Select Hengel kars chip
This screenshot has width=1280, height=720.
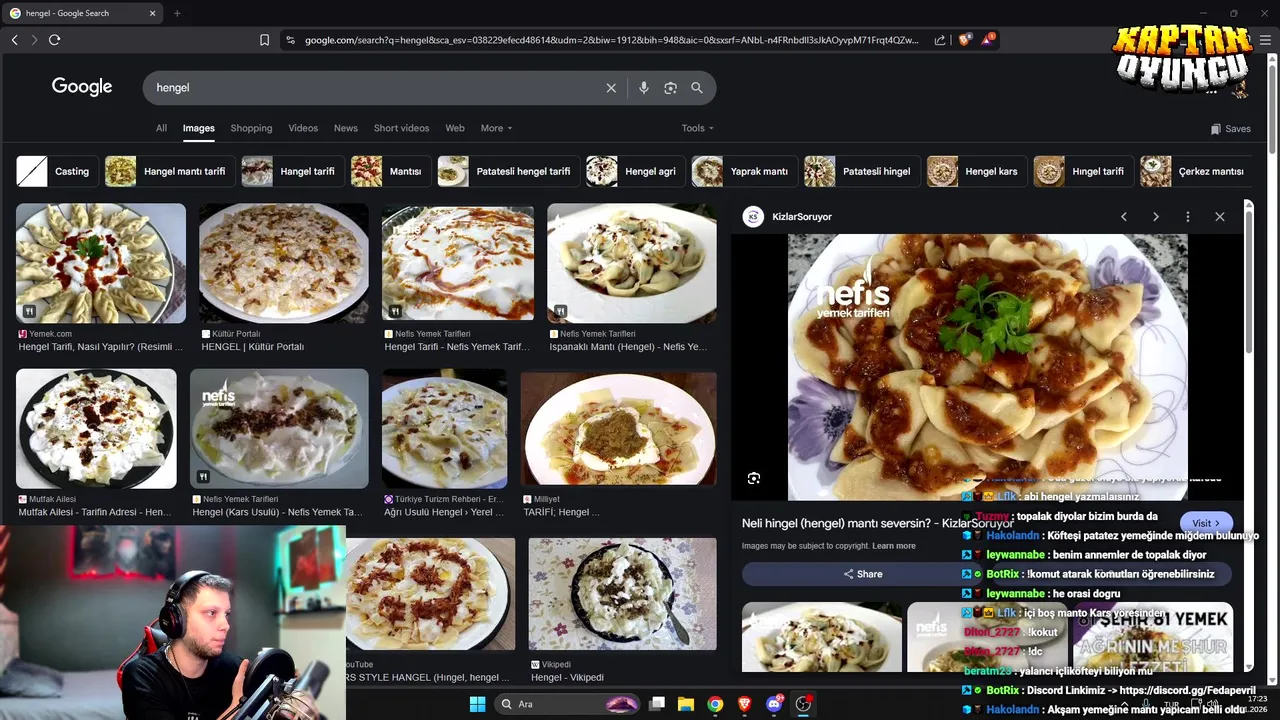point(976,171)
